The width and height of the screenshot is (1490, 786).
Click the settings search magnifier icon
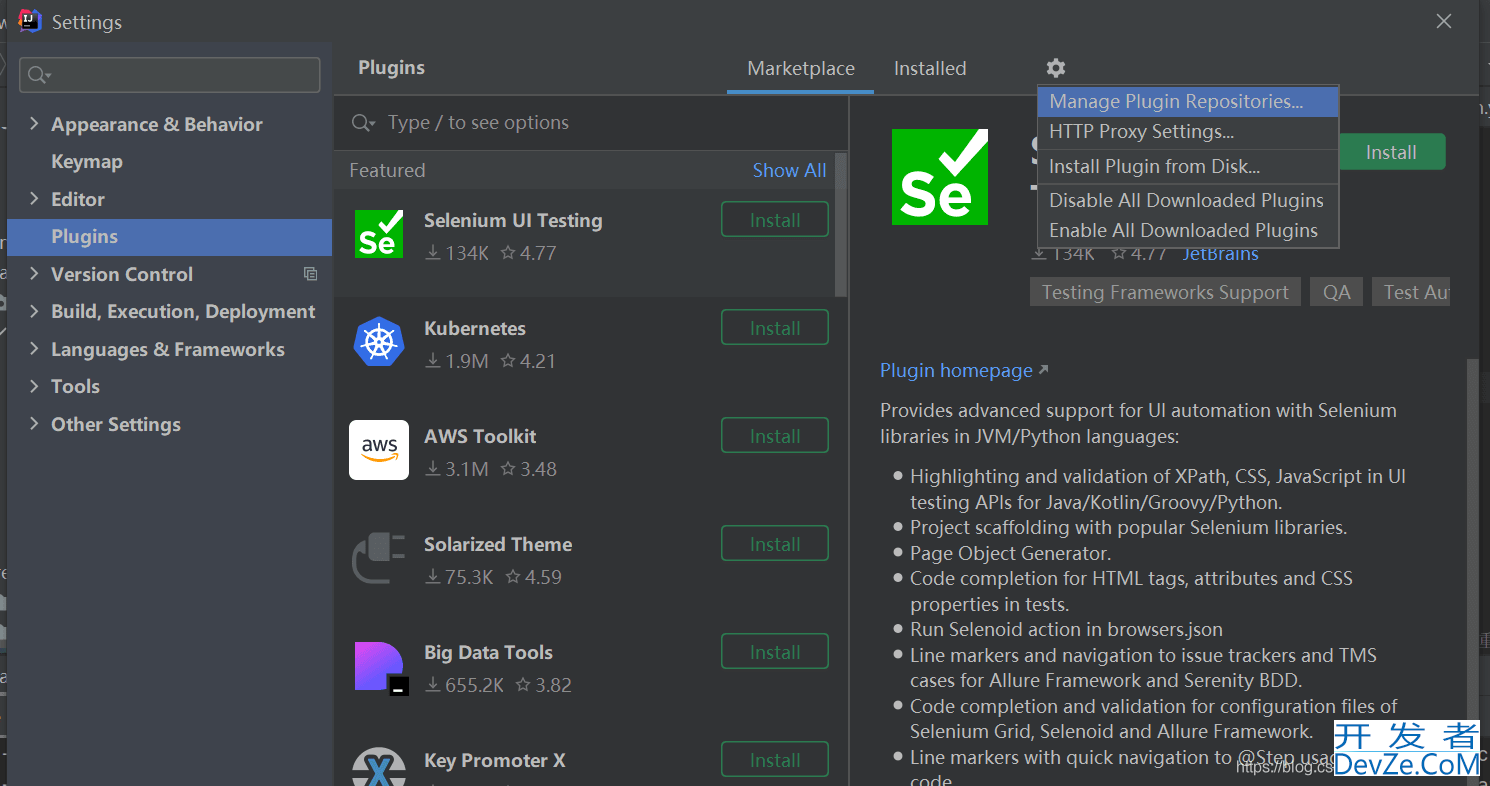38,75
